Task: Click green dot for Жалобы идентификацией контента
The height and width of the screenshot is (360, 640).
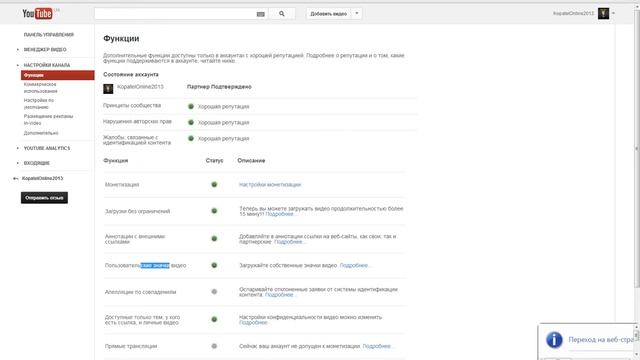Action: [x=191, y=138]
